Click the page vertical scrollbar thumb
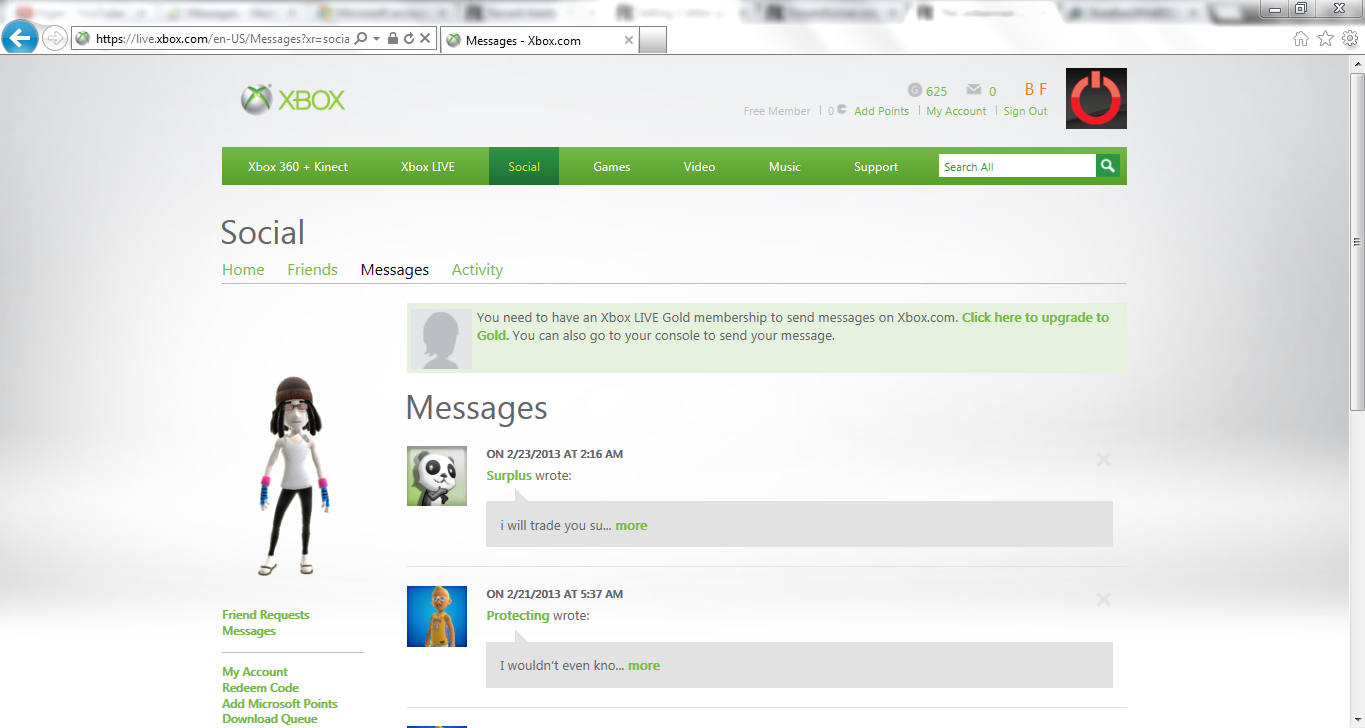1365x728 pixels. tap(1357, 242)
